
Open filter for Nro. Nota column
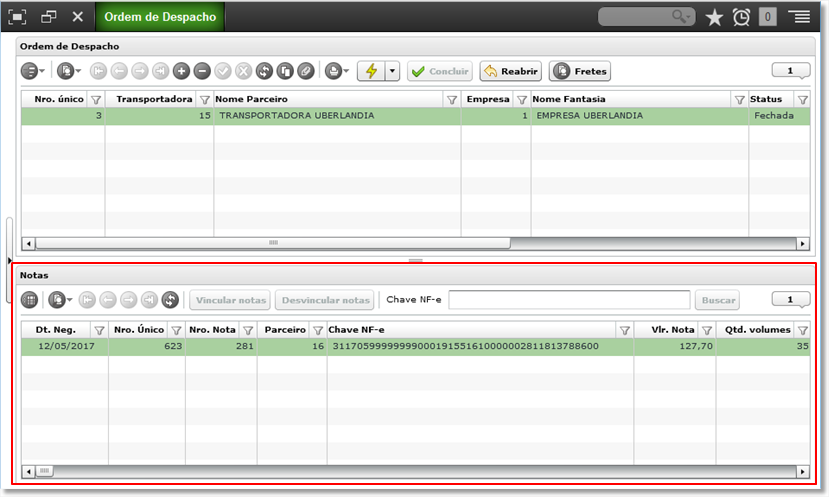(x=248, y=330)
